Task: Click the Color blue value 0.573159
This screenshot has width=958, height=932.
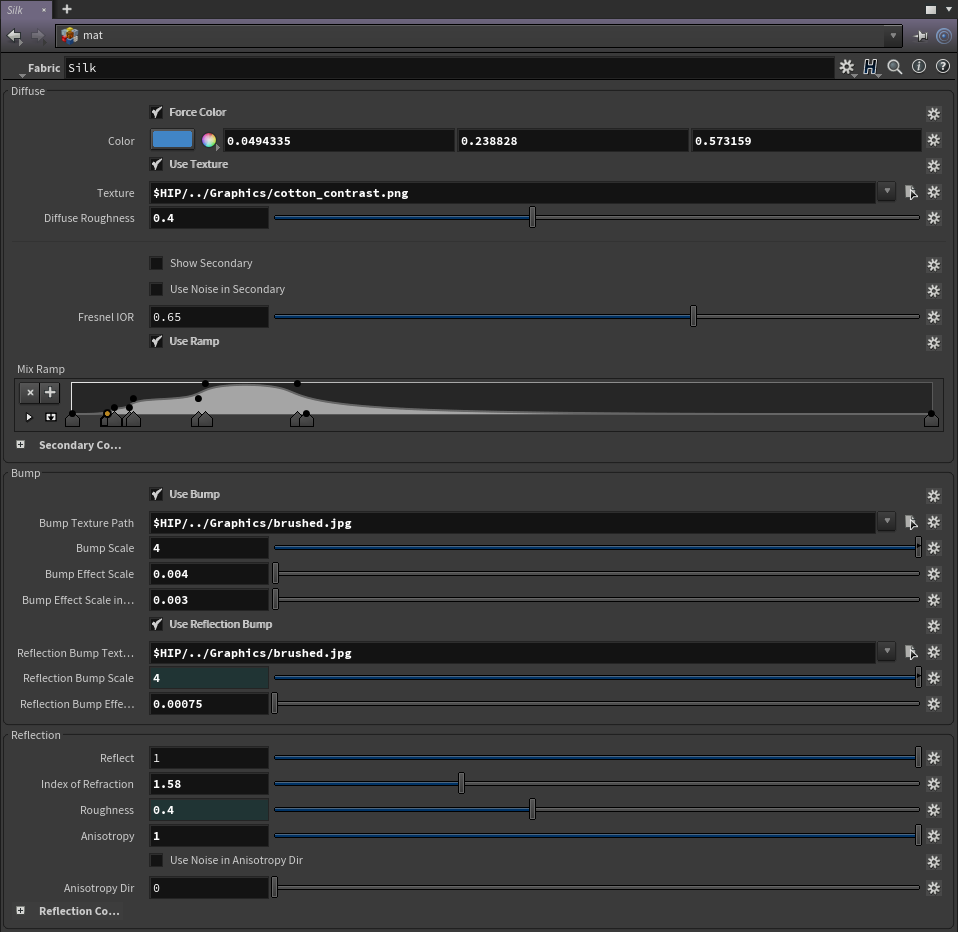Action: [806, 141]
